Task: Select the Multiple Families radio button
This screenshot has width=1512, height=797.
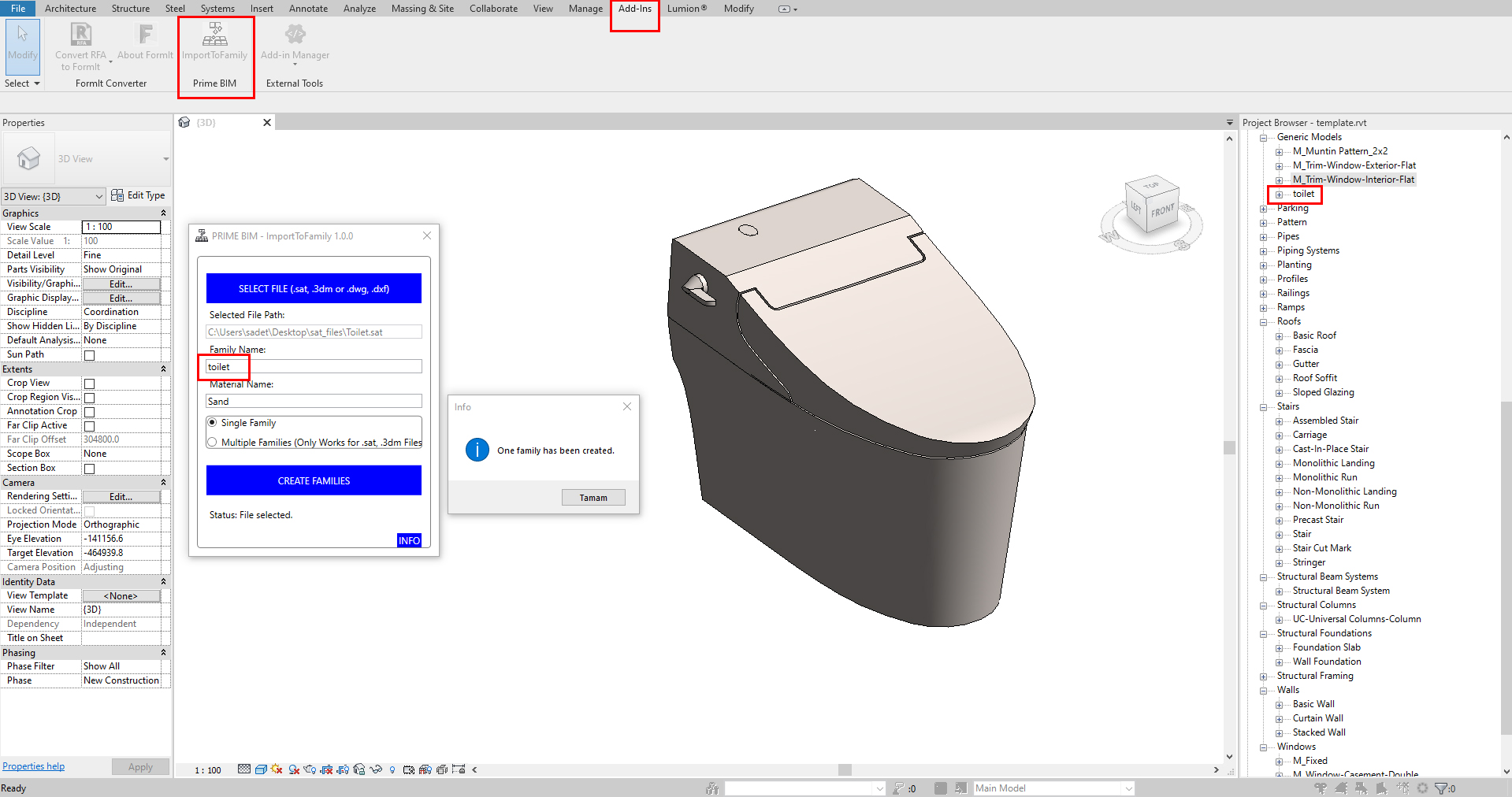Action: point(212,443)
